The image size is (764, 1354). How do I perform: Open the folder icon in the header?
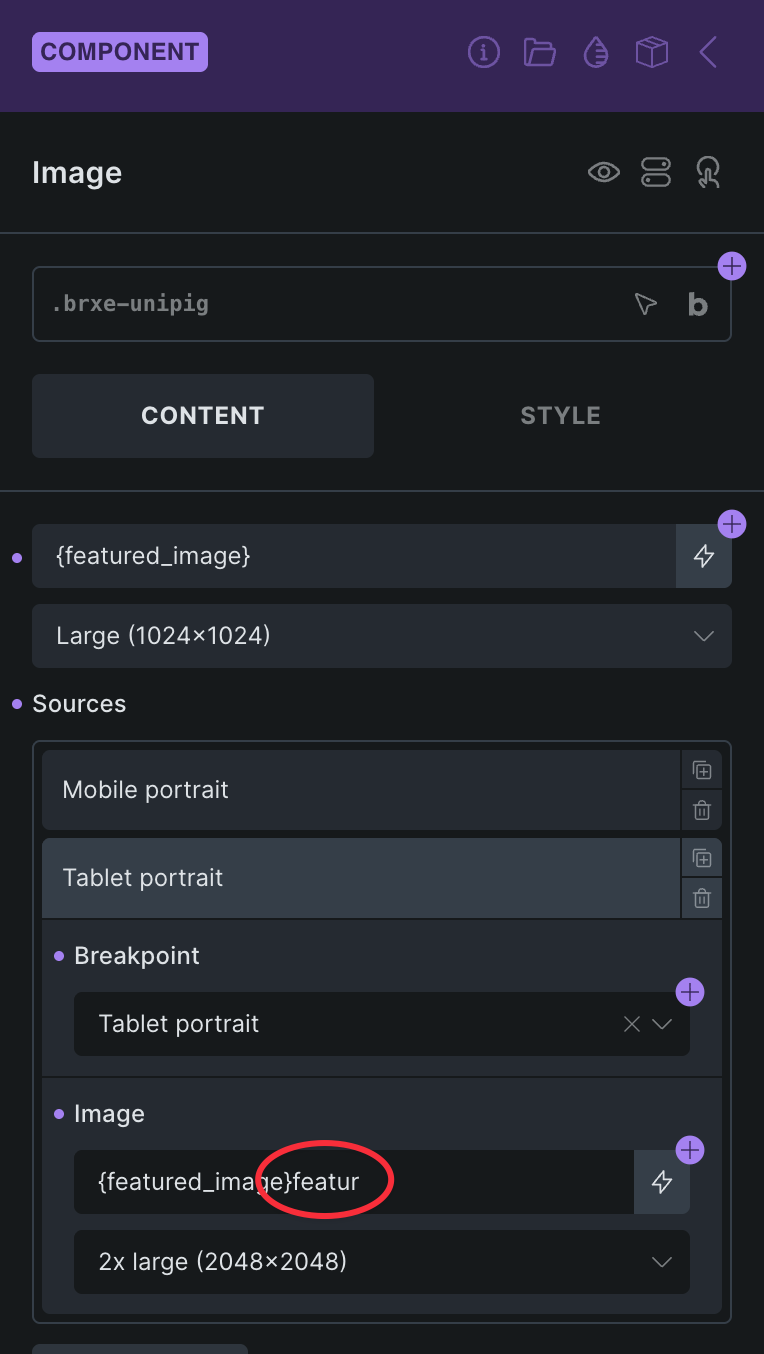click(540, 52)
